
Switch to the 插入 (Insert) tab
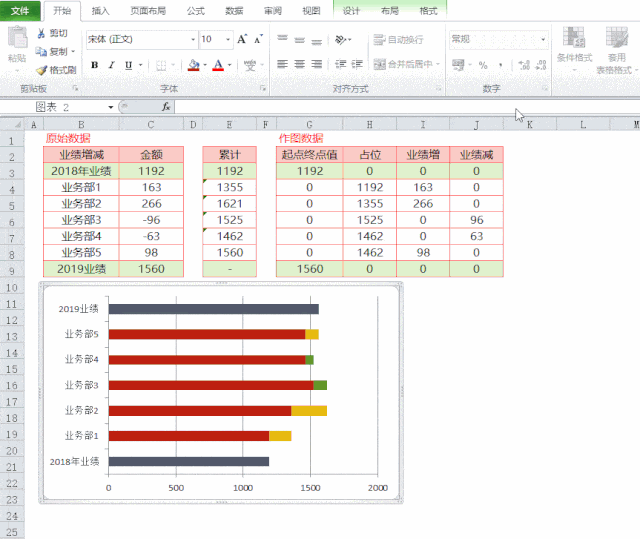pyautogui.click(x=100, y=11)
